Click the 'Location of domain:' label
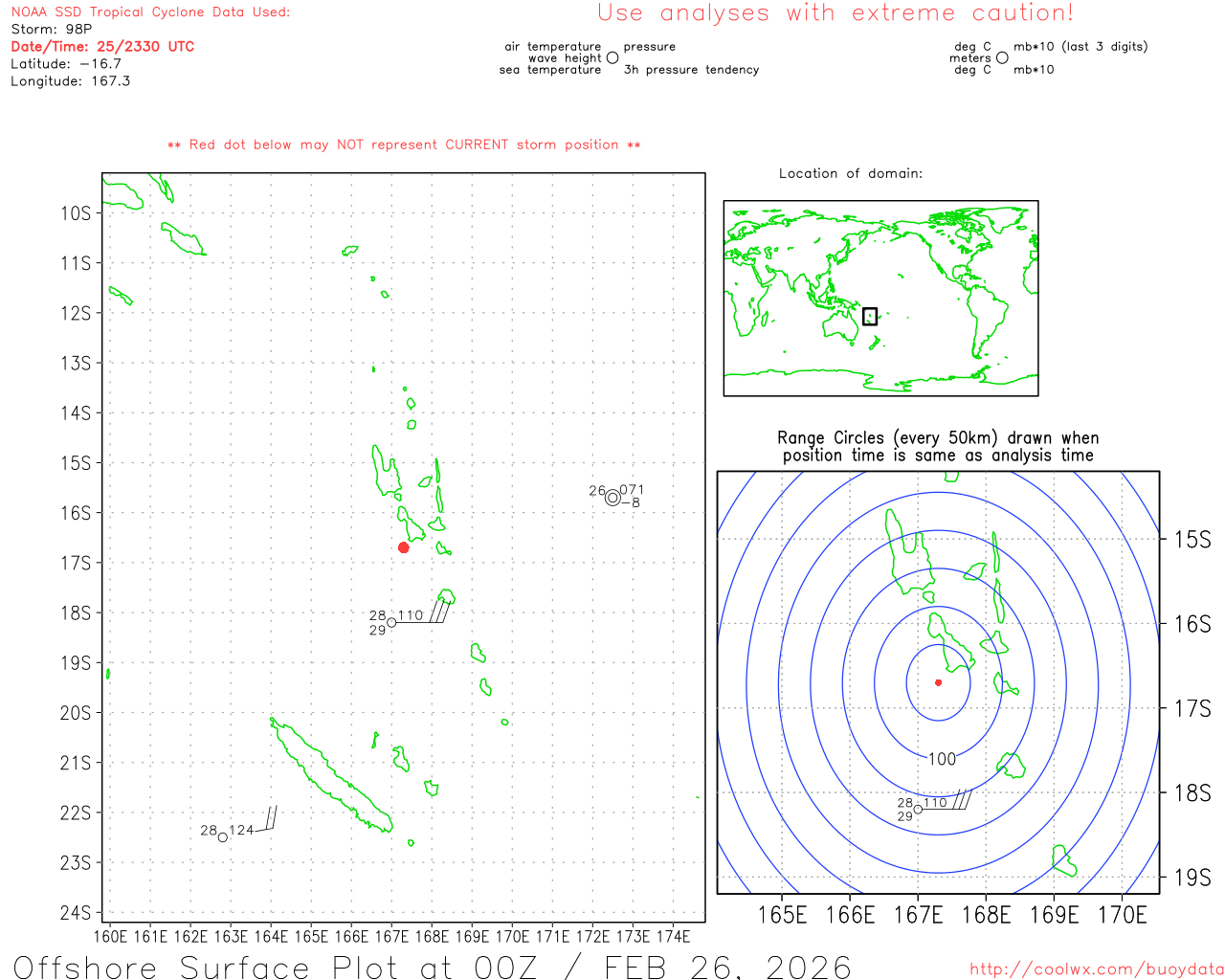The width and height of the screenshot is (1225, 980). click(851, 173)
